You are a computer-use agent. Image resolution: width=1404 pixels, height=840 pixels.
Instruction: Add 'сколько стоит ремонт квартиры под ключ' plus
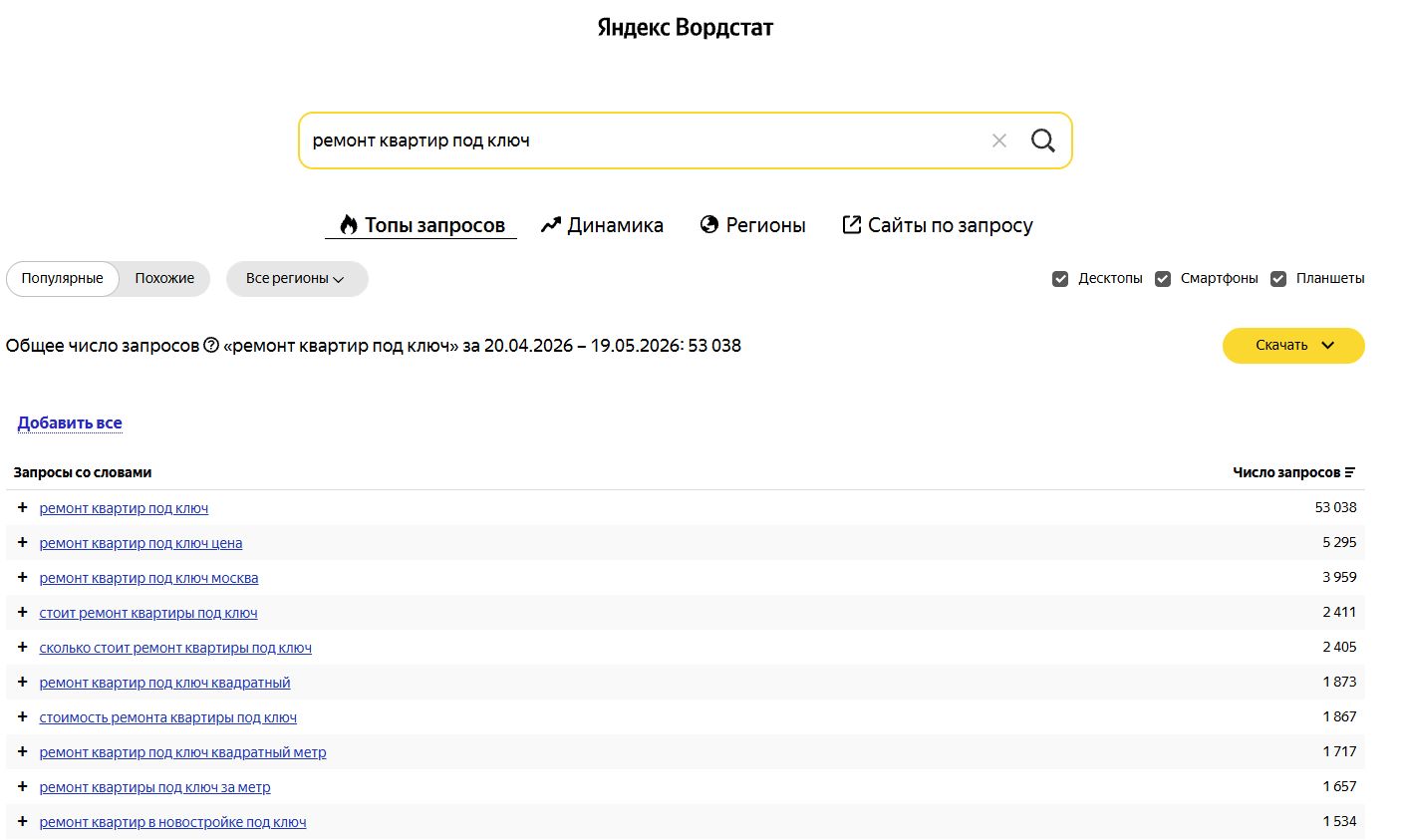tap(22, 647)
